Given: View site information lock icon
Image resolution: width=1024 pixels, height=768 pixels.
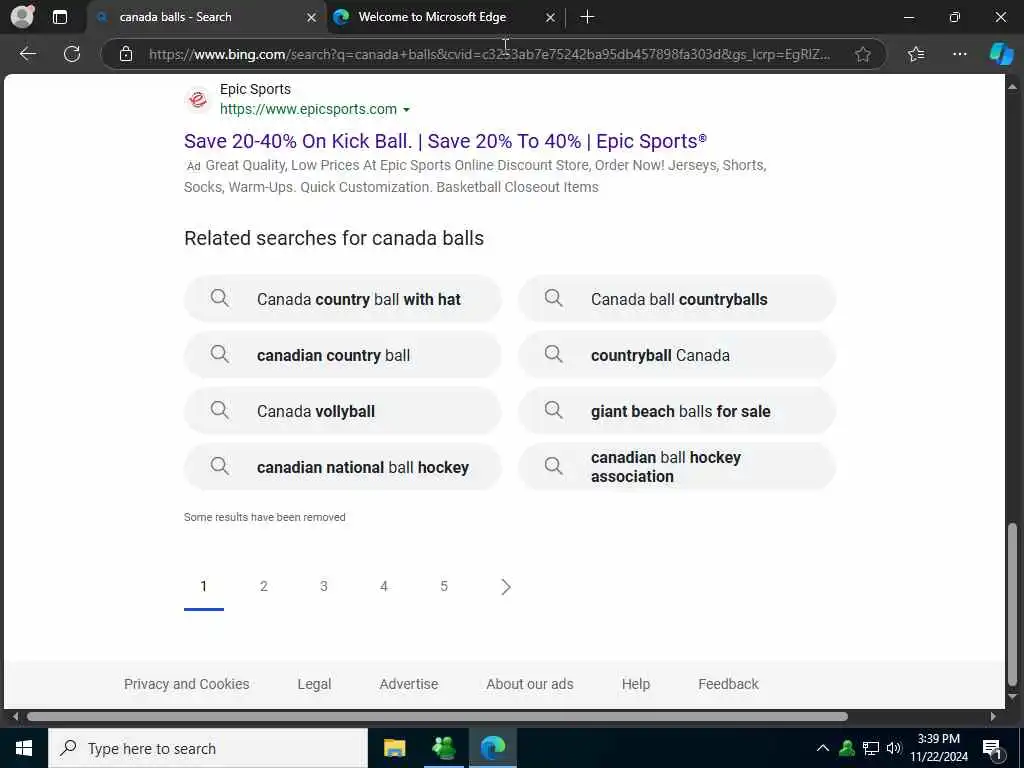Looking at the screenshot, I should tap(126, 54).
